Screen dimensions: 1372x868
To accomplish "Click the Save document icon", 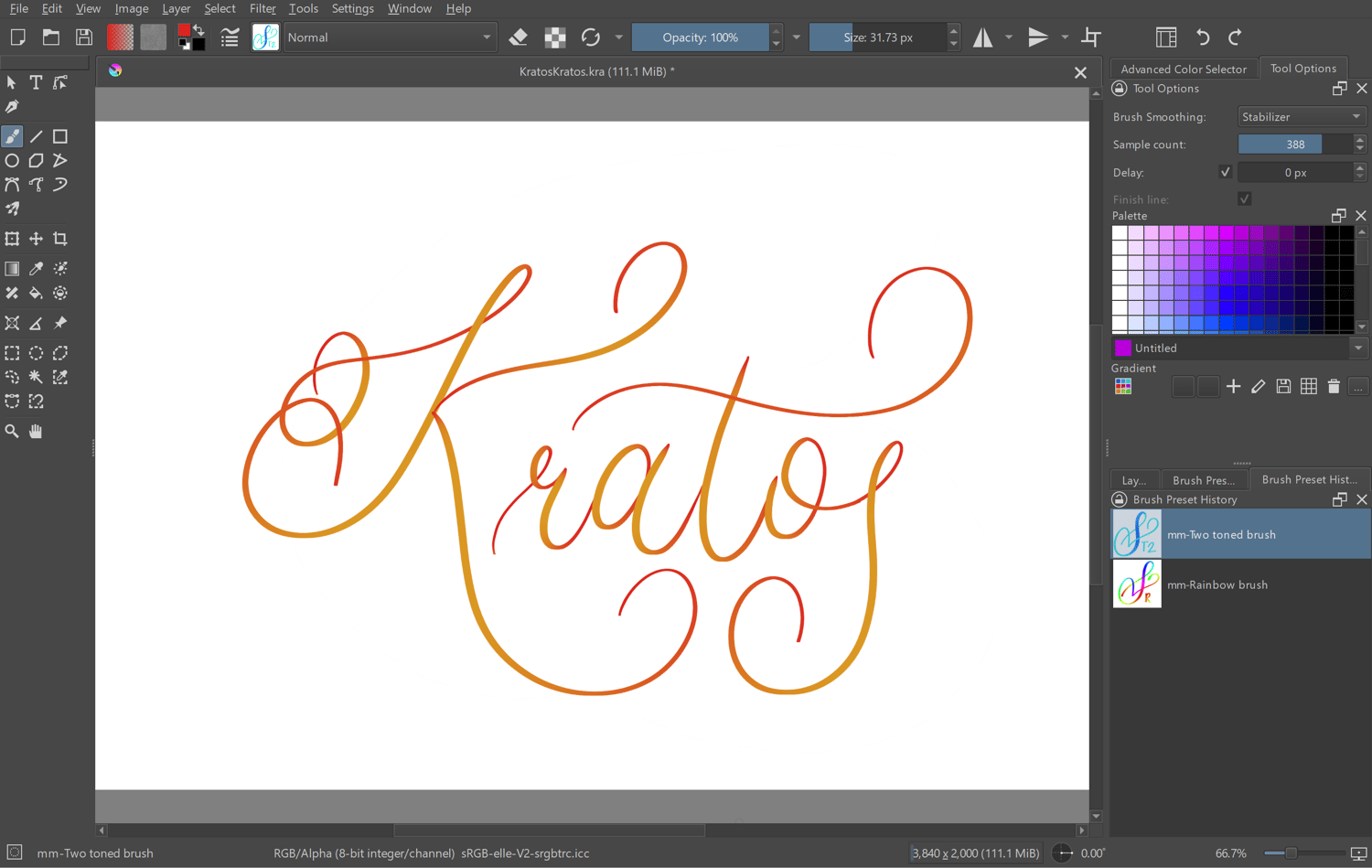I will (84, 38).
